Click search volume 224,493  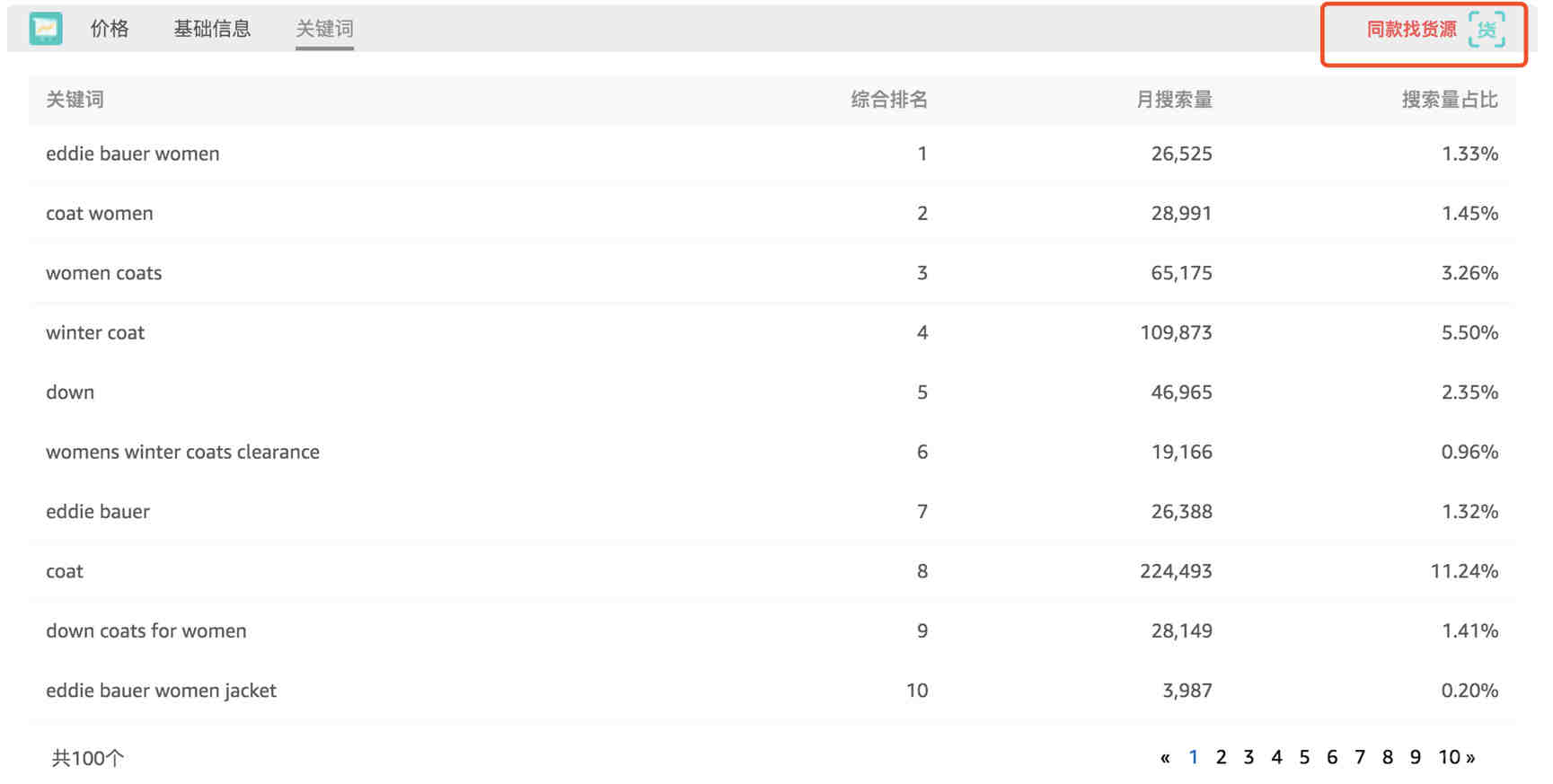pyautogui.click(x=1177, y=571)
